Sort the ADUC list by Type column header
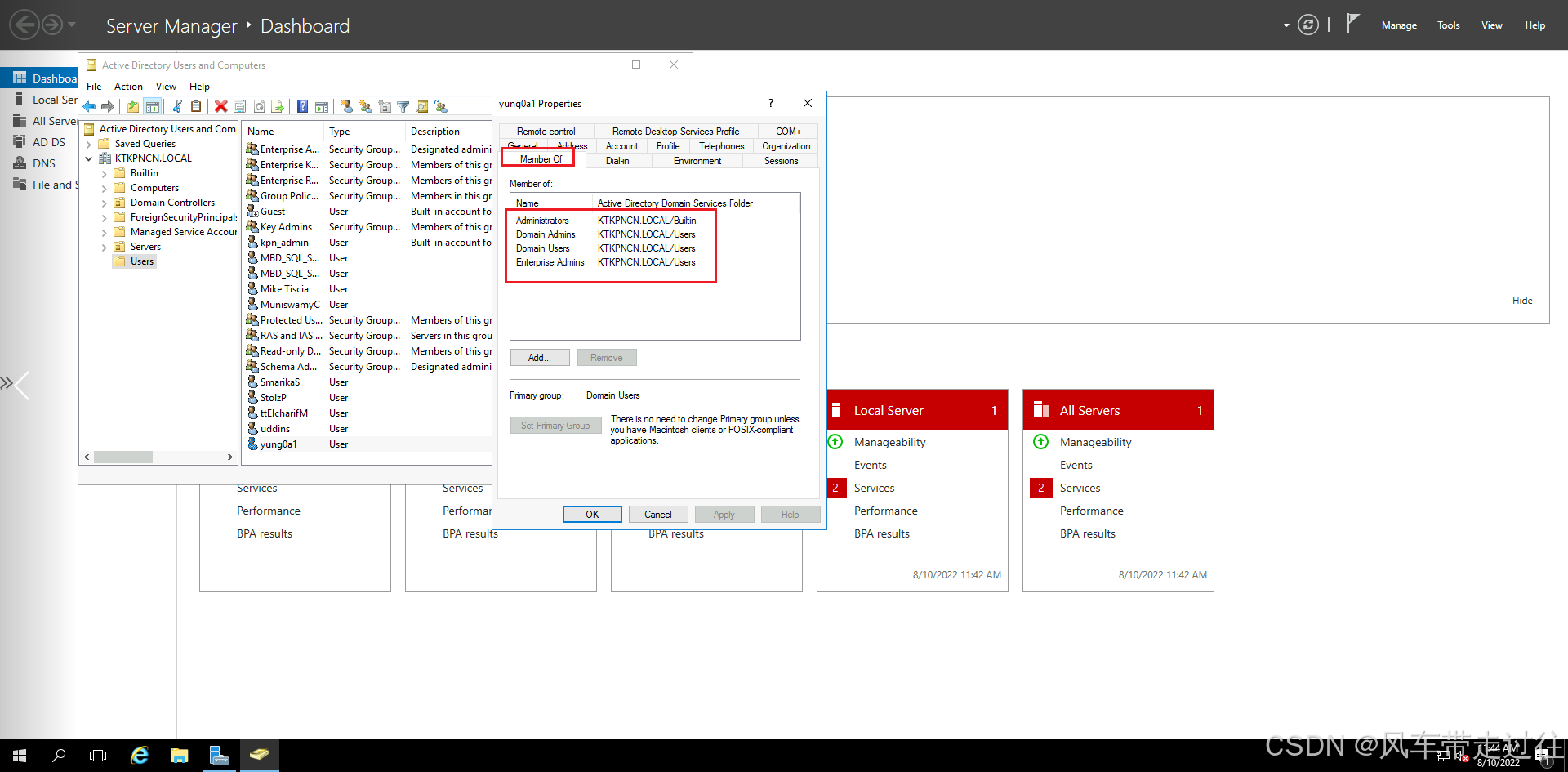The image size is (1568, 772). pos(363,131)
